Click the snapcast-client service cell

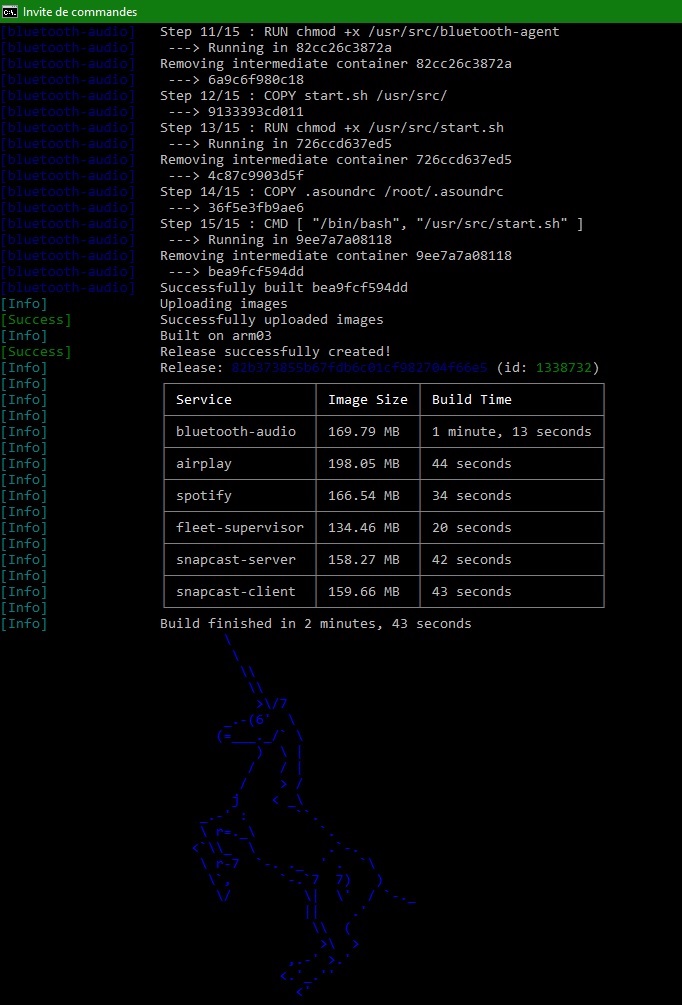coord(236,592)
